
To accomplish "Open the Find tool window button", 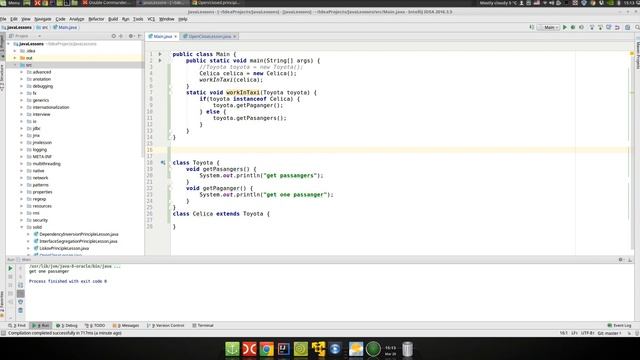I will [17, 326].
